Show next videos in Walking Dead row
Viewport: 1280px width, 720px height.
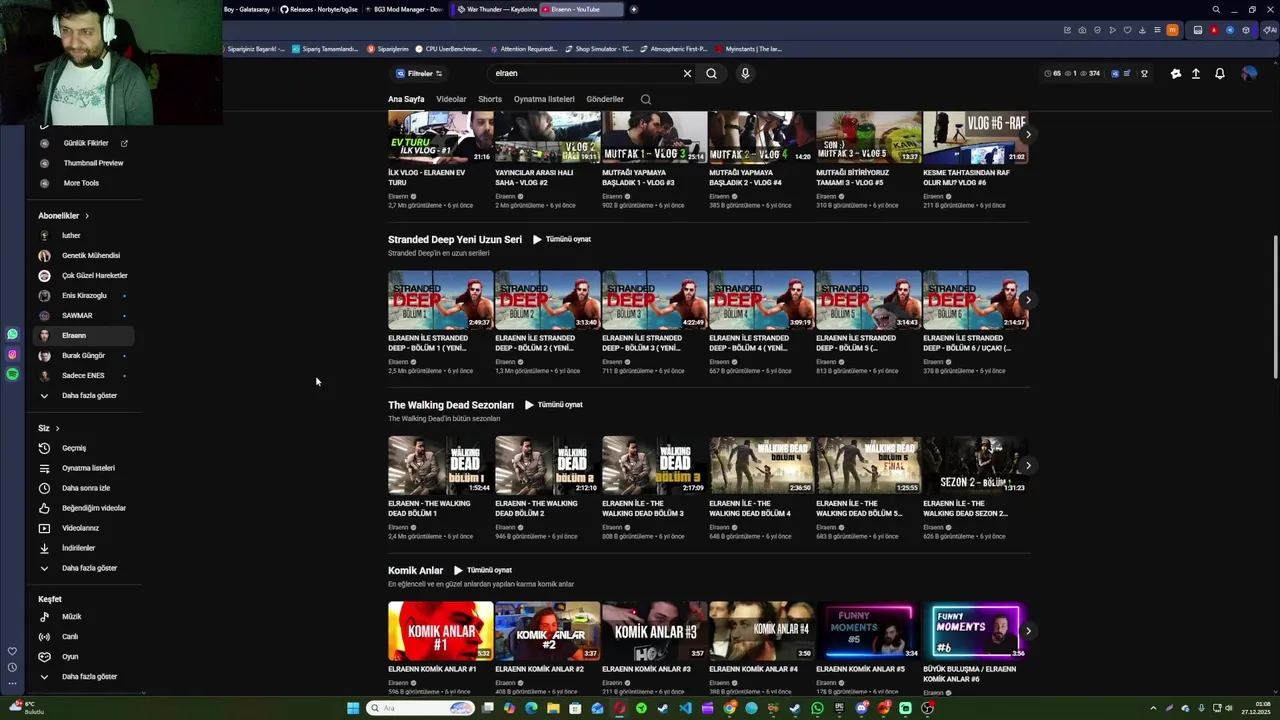click(1028, 465)
